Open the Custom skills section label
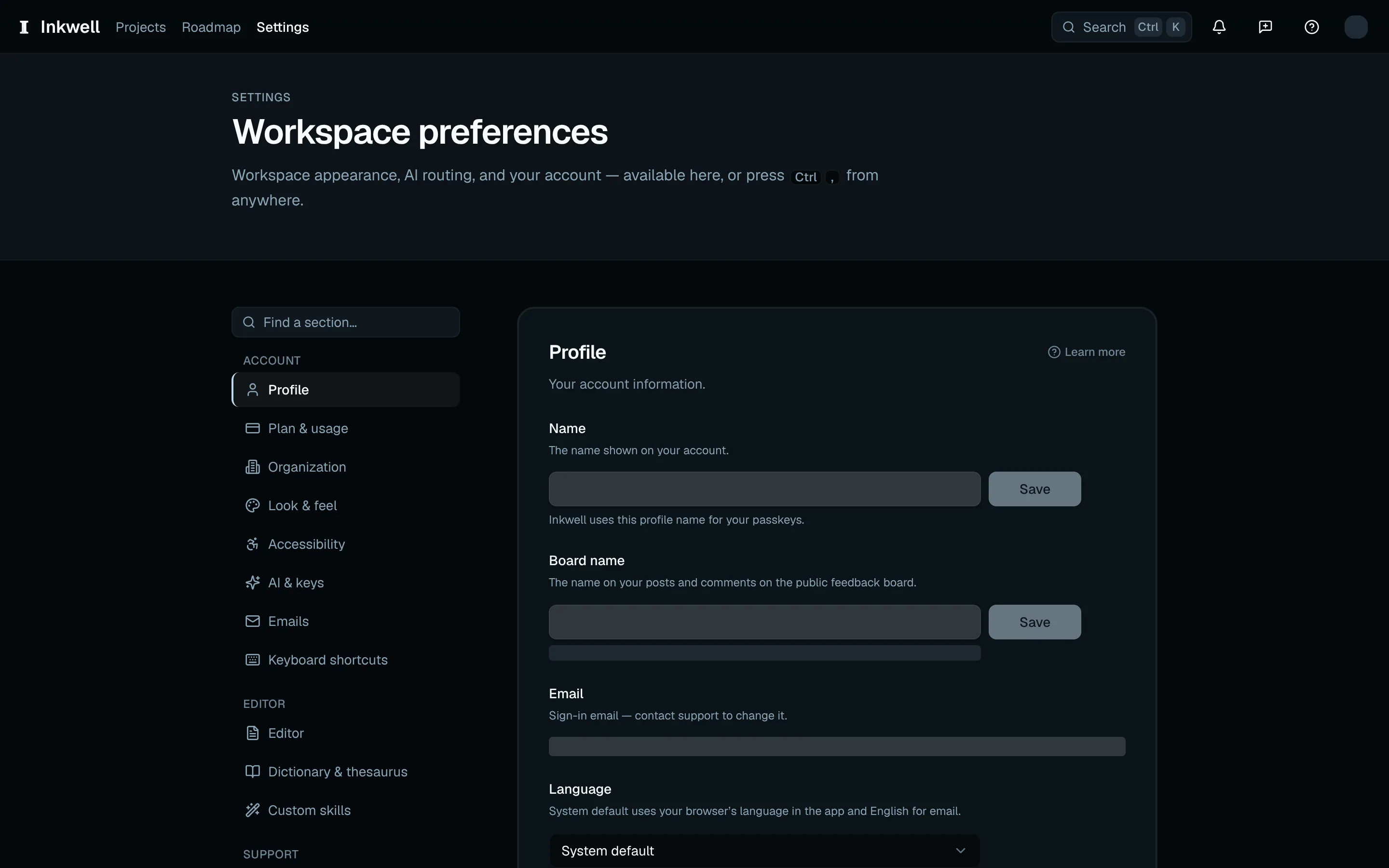Image resolution: width=1389 pixels, height=868 pixels. coord(309,810)
